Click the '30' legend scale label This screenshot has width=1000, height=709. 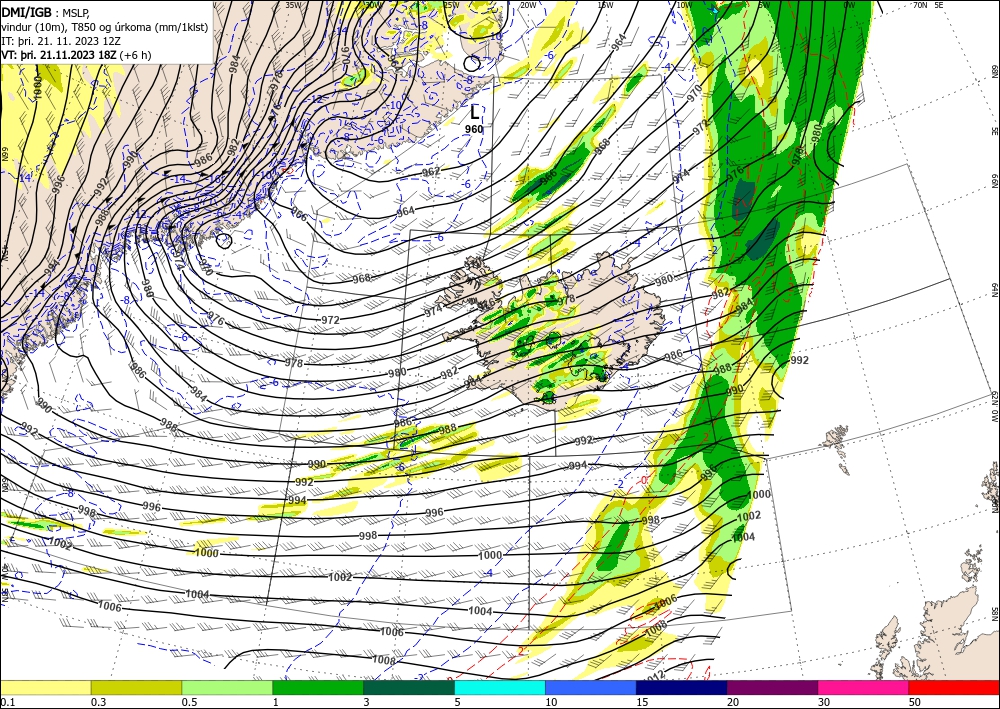tap(824, 702)
